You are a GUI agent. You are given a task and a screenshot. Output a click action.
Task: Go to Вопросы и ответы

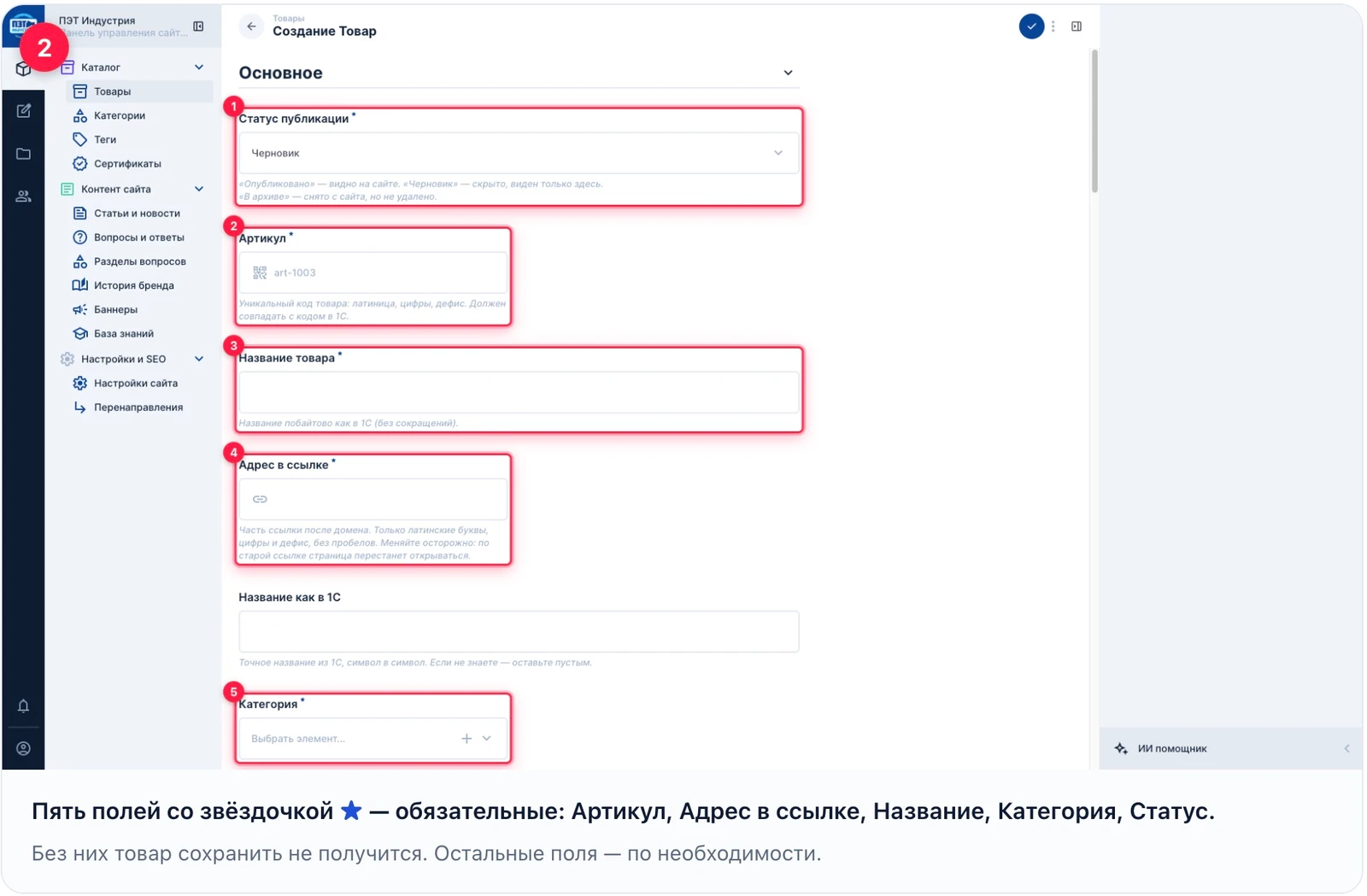tap(139, 237)
